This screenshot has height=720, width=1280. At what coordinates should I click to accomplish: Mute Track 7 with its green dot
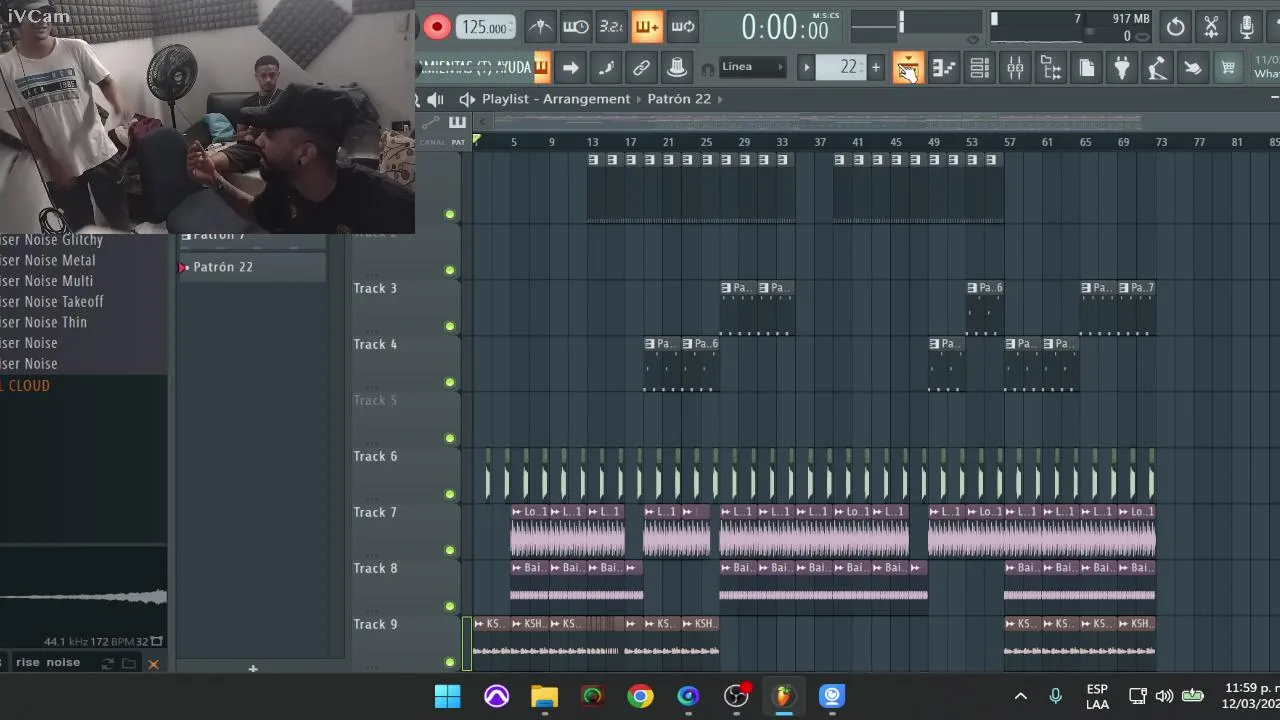click(x=450, y=550)
